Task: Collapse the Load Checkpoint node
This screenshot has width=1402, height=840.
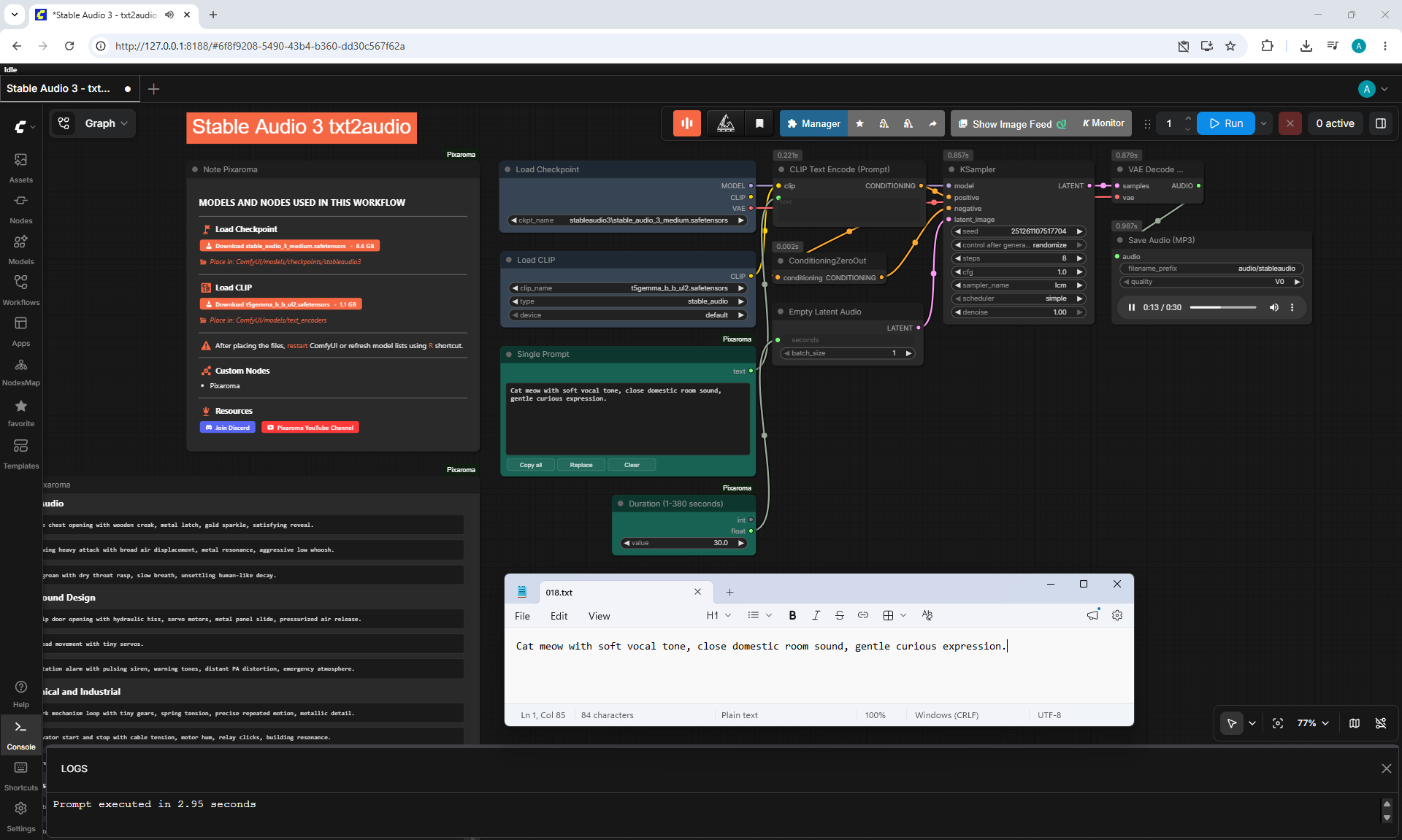Action: point(507,169)
